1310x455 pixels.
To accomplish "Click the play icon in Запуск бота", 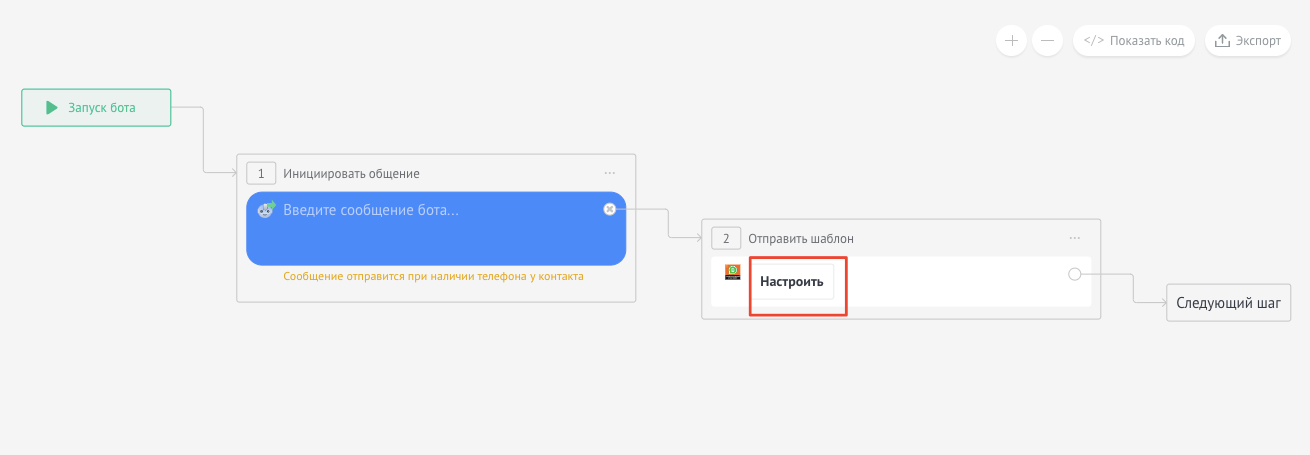I will [51, 108].
